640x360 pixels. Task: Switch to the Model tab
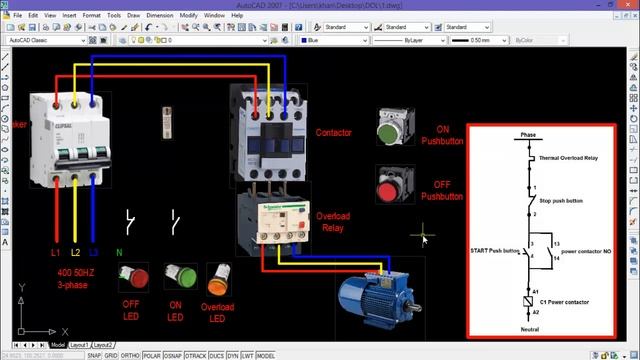pyautogui.click(x=58, y=345)
